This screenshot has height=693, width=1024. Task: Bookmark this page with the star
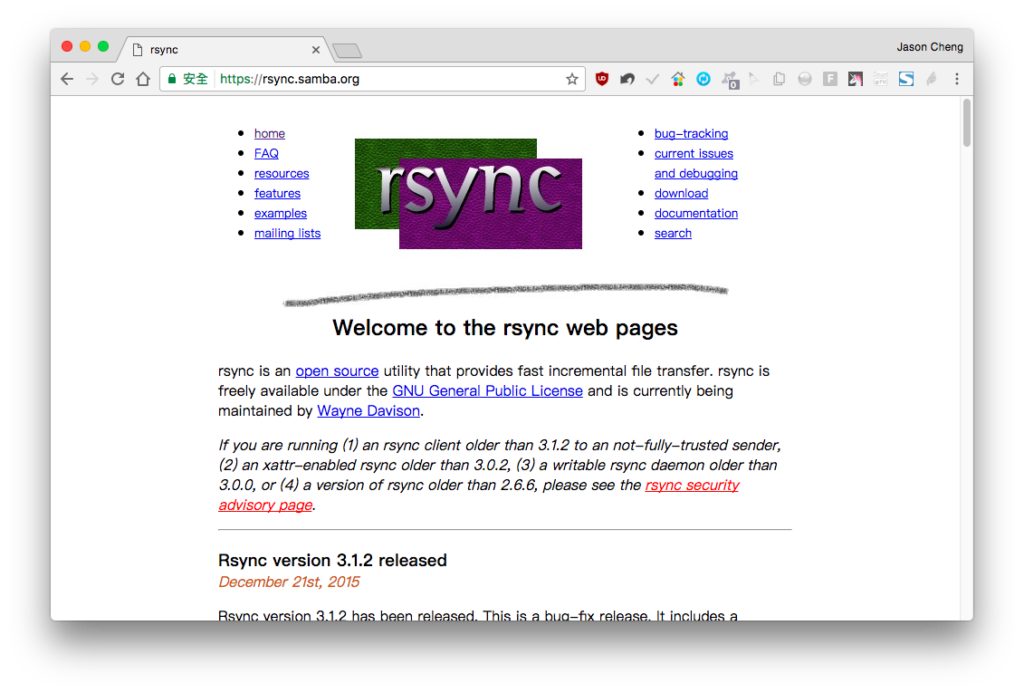click(x=572, y=79)
